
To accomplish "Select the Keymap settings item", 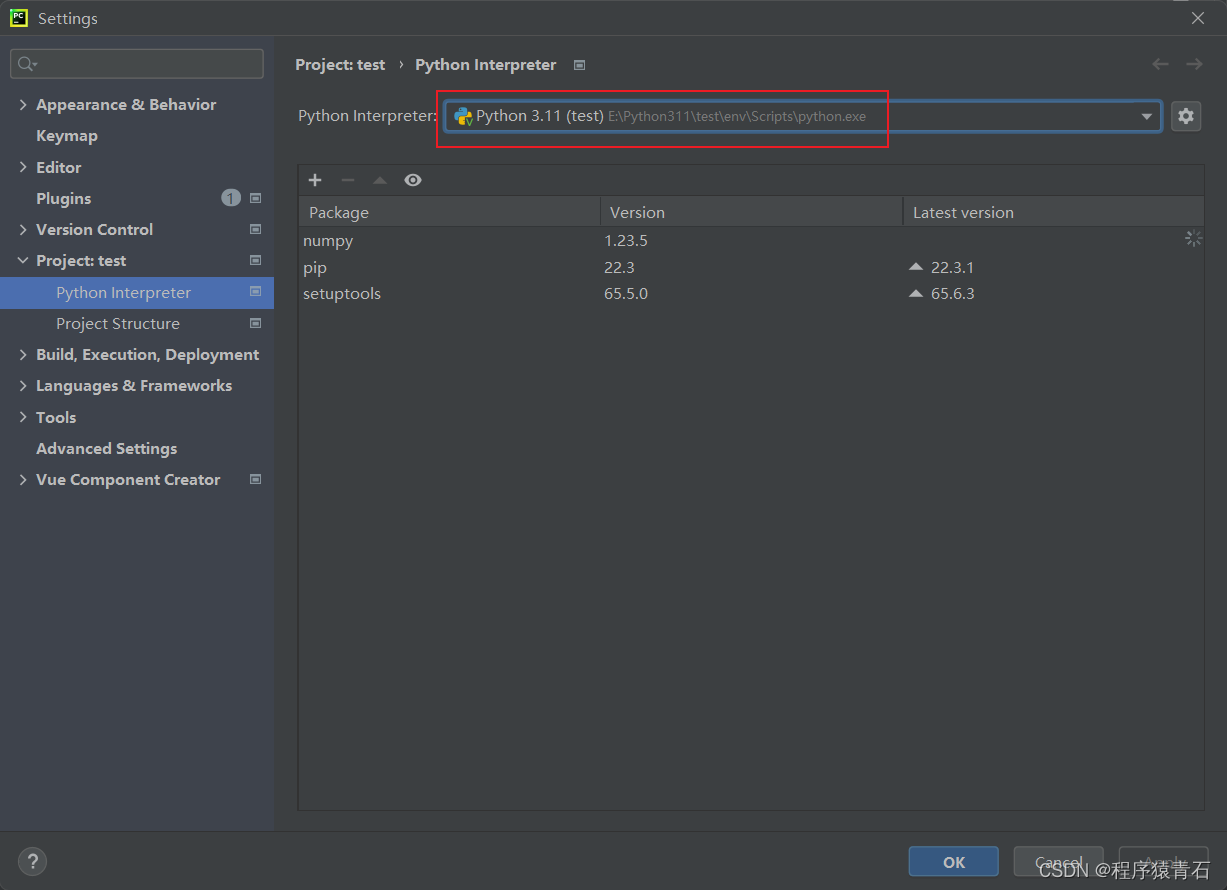I will pos(67,136).
